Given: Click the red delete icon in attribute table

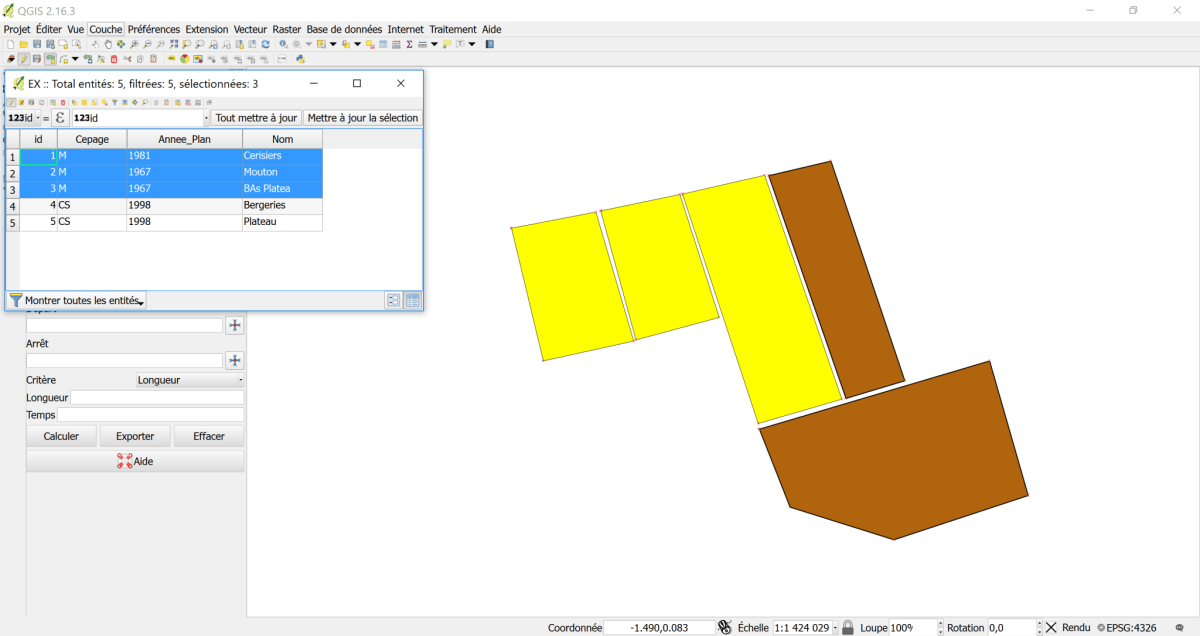Looking at the screenshot, I should pyautogui.click(x=63, y=103).
